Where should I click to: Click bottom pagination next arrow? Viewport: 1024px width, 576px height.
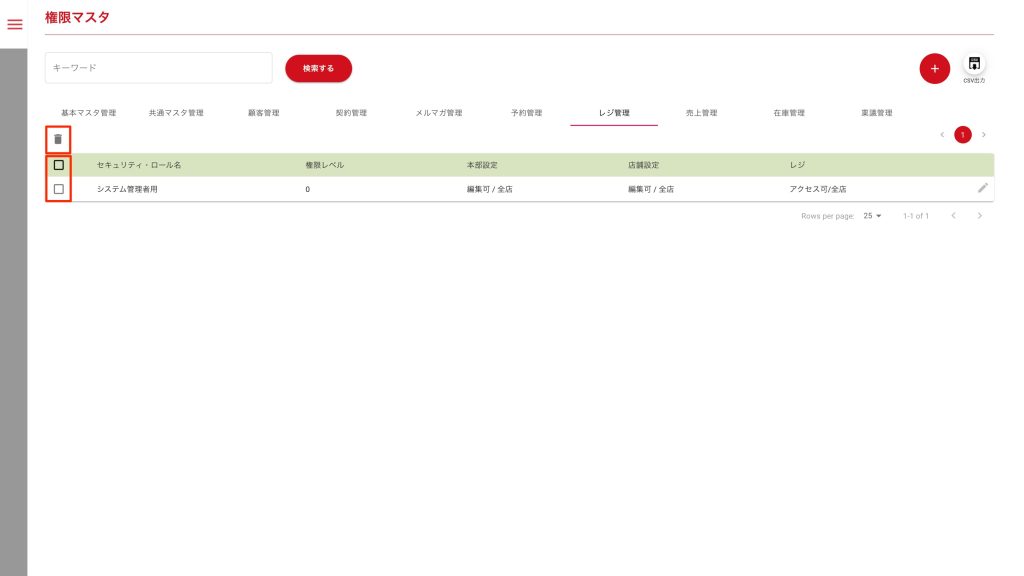980,216
